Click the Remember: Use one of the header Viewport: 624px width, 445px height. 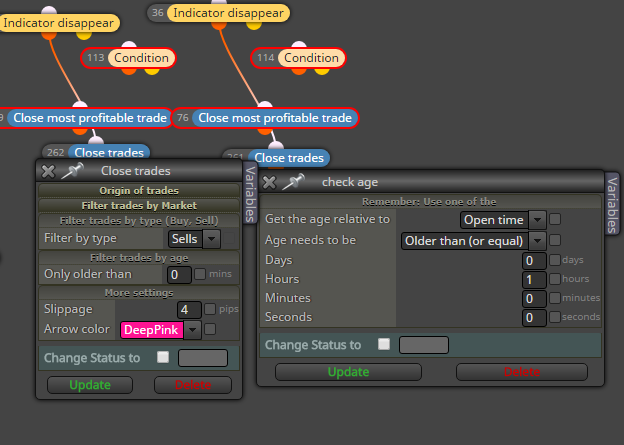430,201
